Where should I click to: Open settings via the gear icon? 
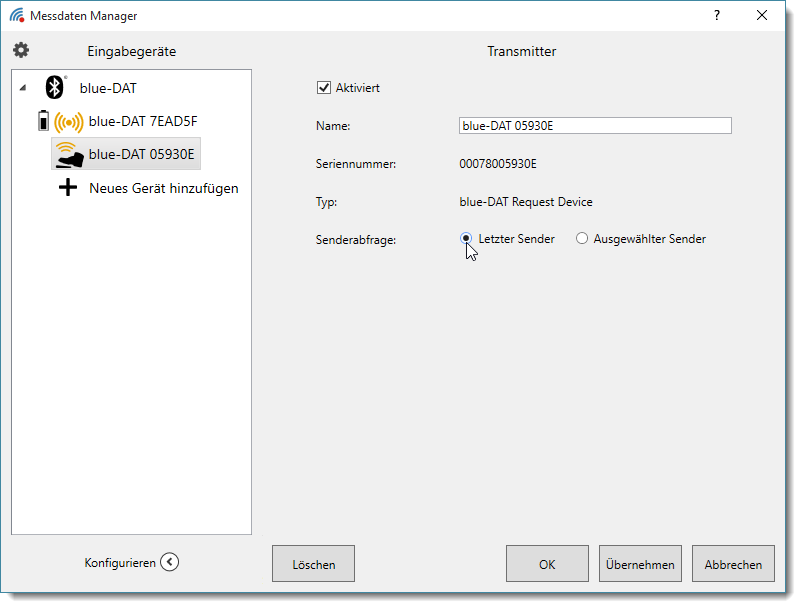point(21,51)
